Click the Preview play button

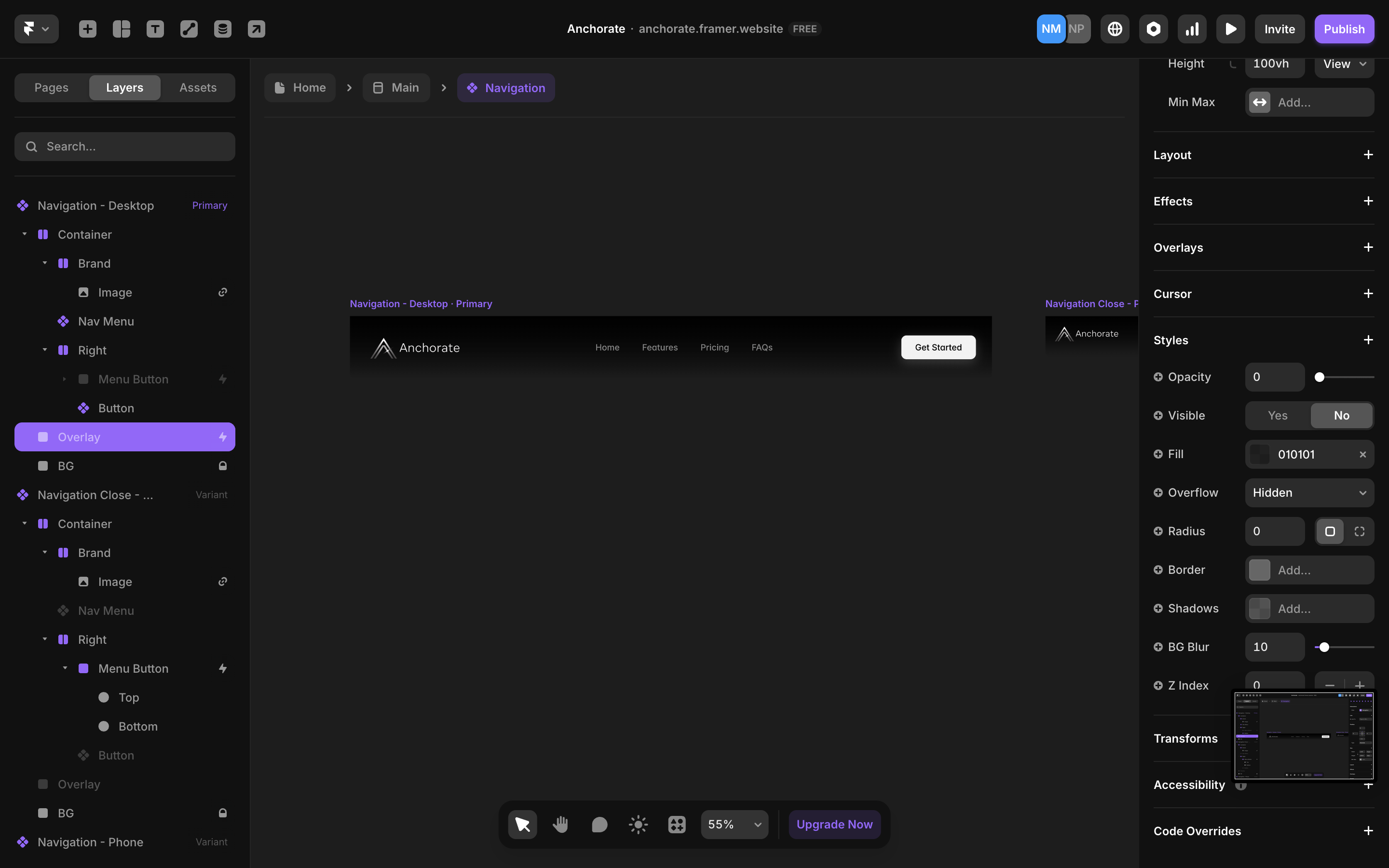(1230, 29)
